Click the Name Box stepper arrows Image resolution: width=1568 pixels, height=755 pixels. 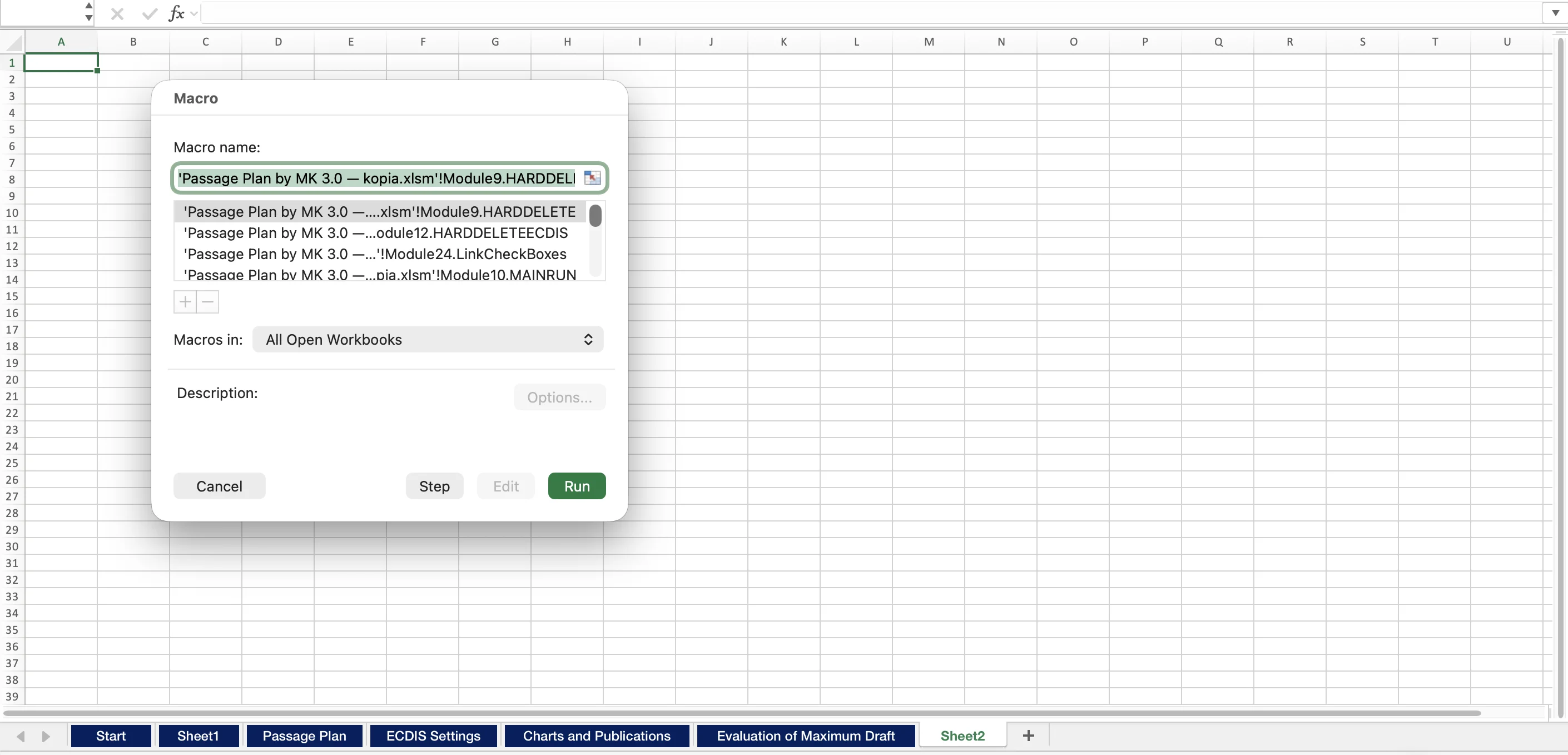(89, 12)
